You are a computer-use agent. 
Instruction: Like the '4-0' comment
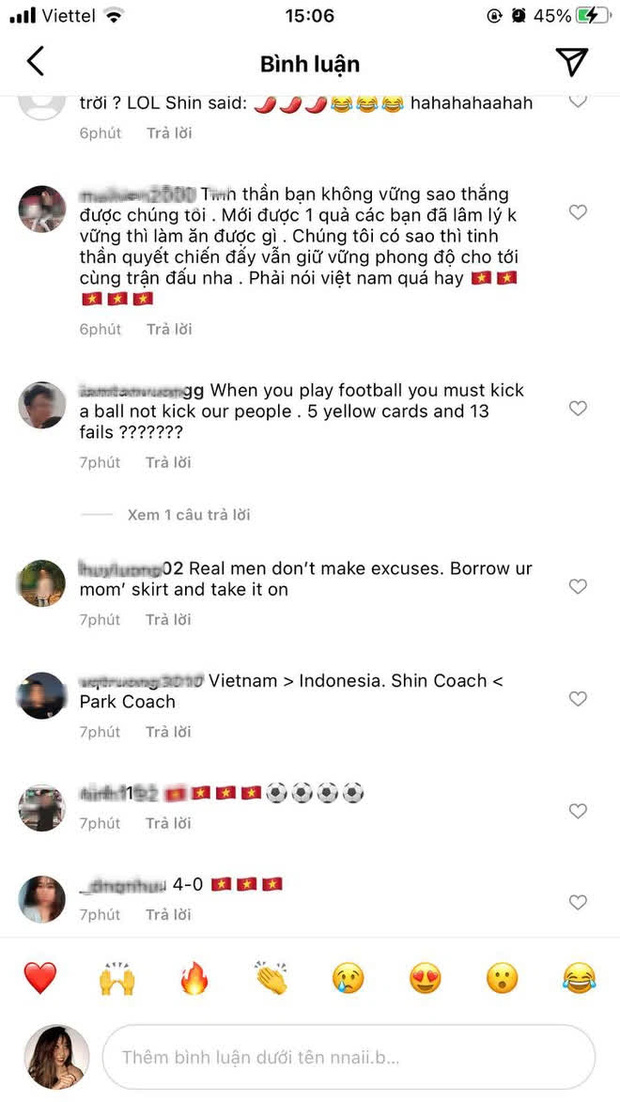tap(577, 902)
